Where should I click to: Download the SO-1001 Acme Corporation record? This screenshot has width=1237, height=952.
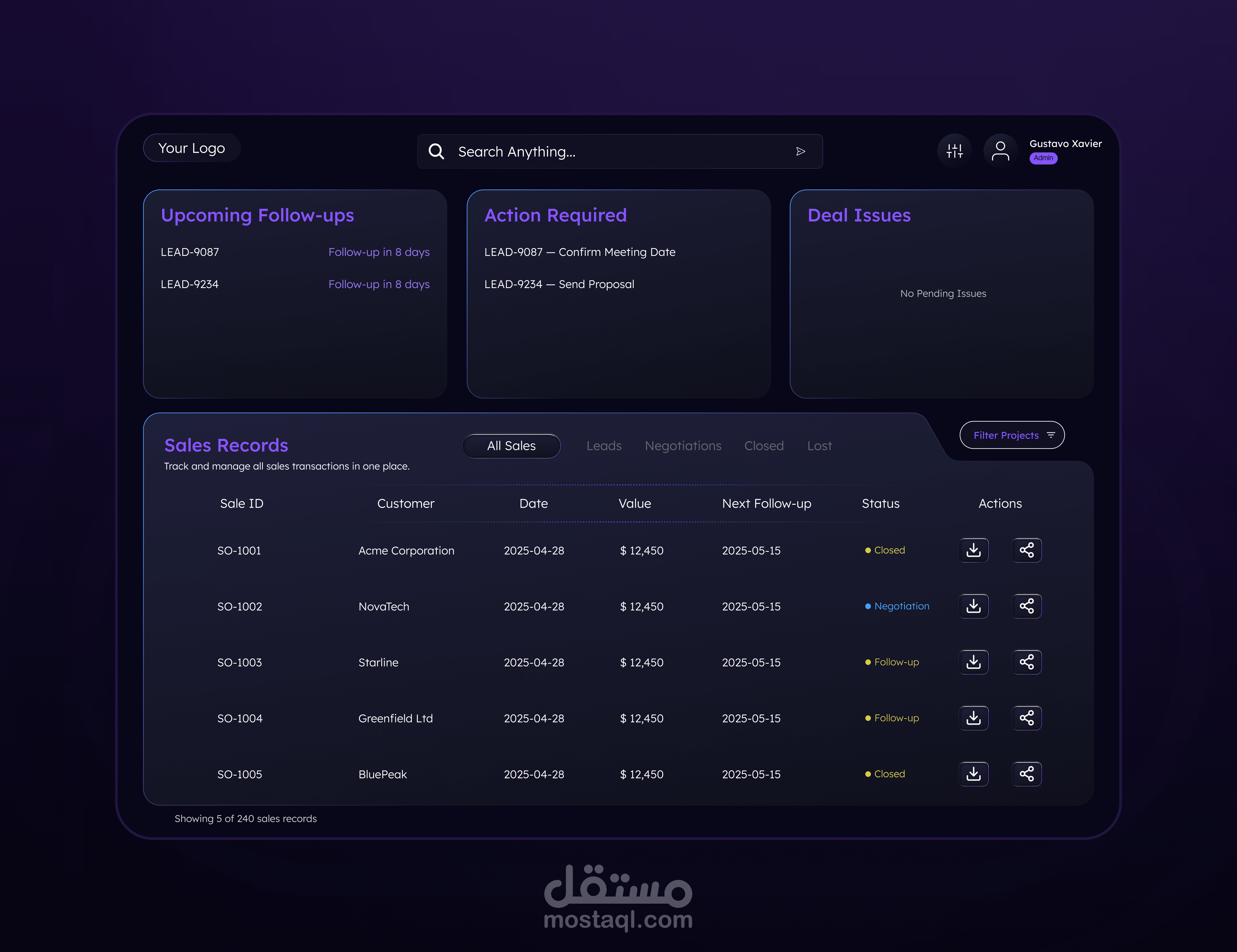point(974,550)
